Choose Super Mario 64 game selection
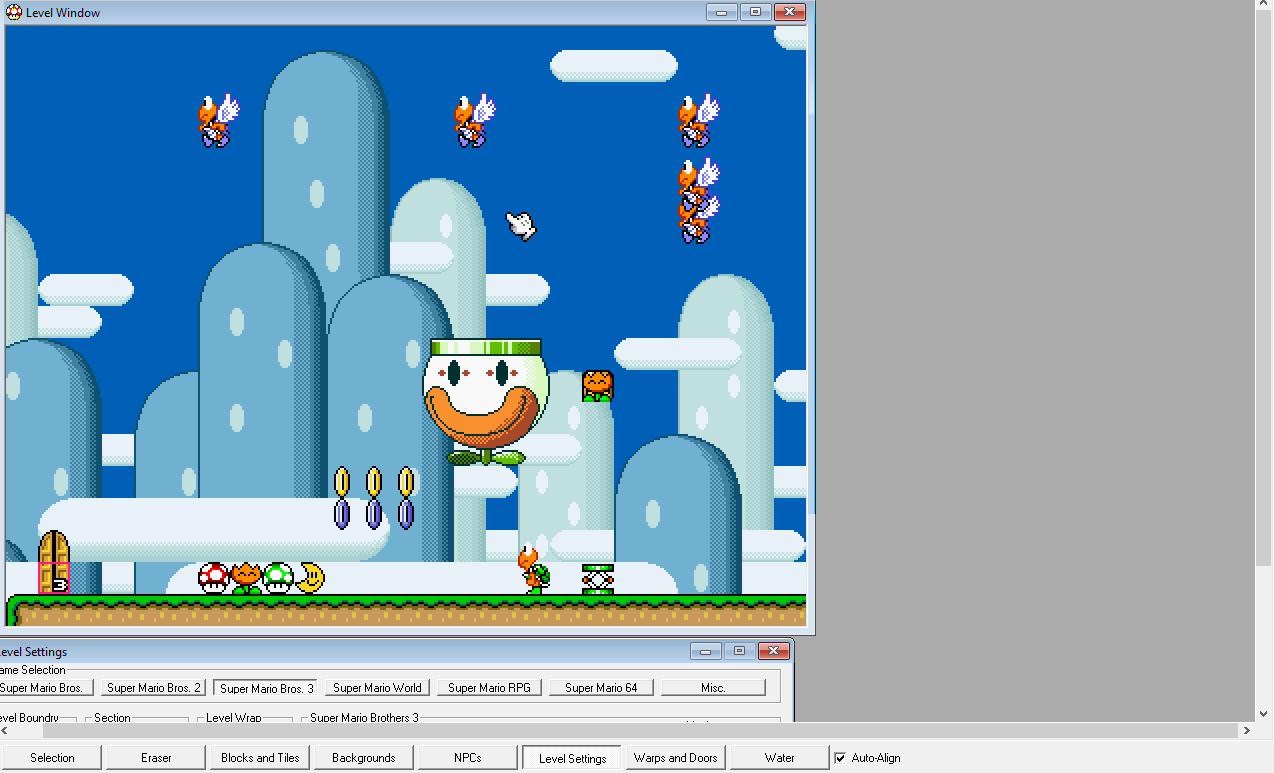The width and height of the screenshot is (1274, 773). tap(601, 688)
